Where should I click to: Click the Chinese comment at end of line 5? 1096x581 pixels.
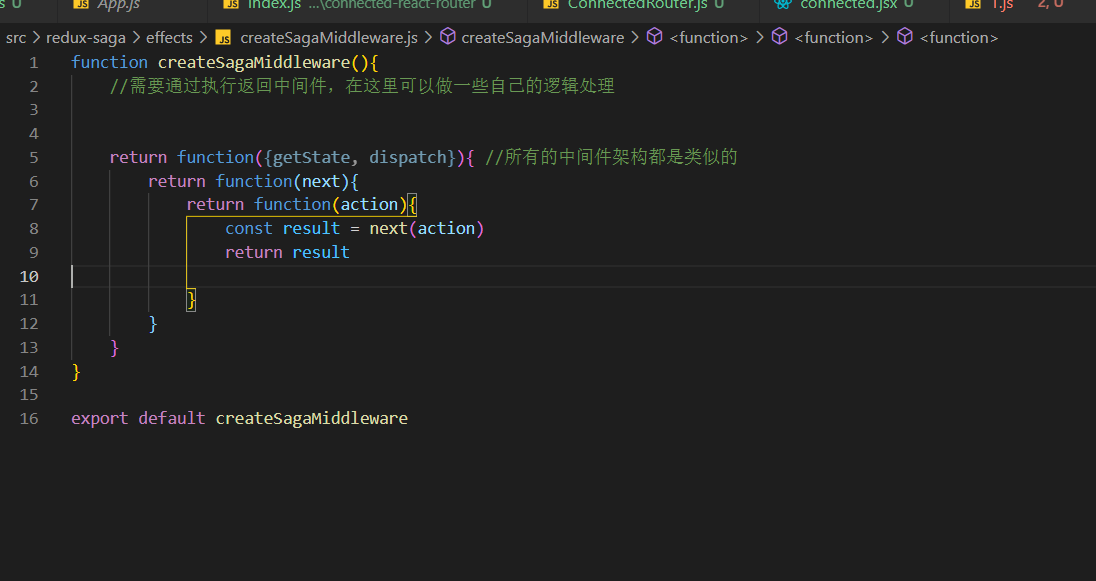(x=611, y=157)
